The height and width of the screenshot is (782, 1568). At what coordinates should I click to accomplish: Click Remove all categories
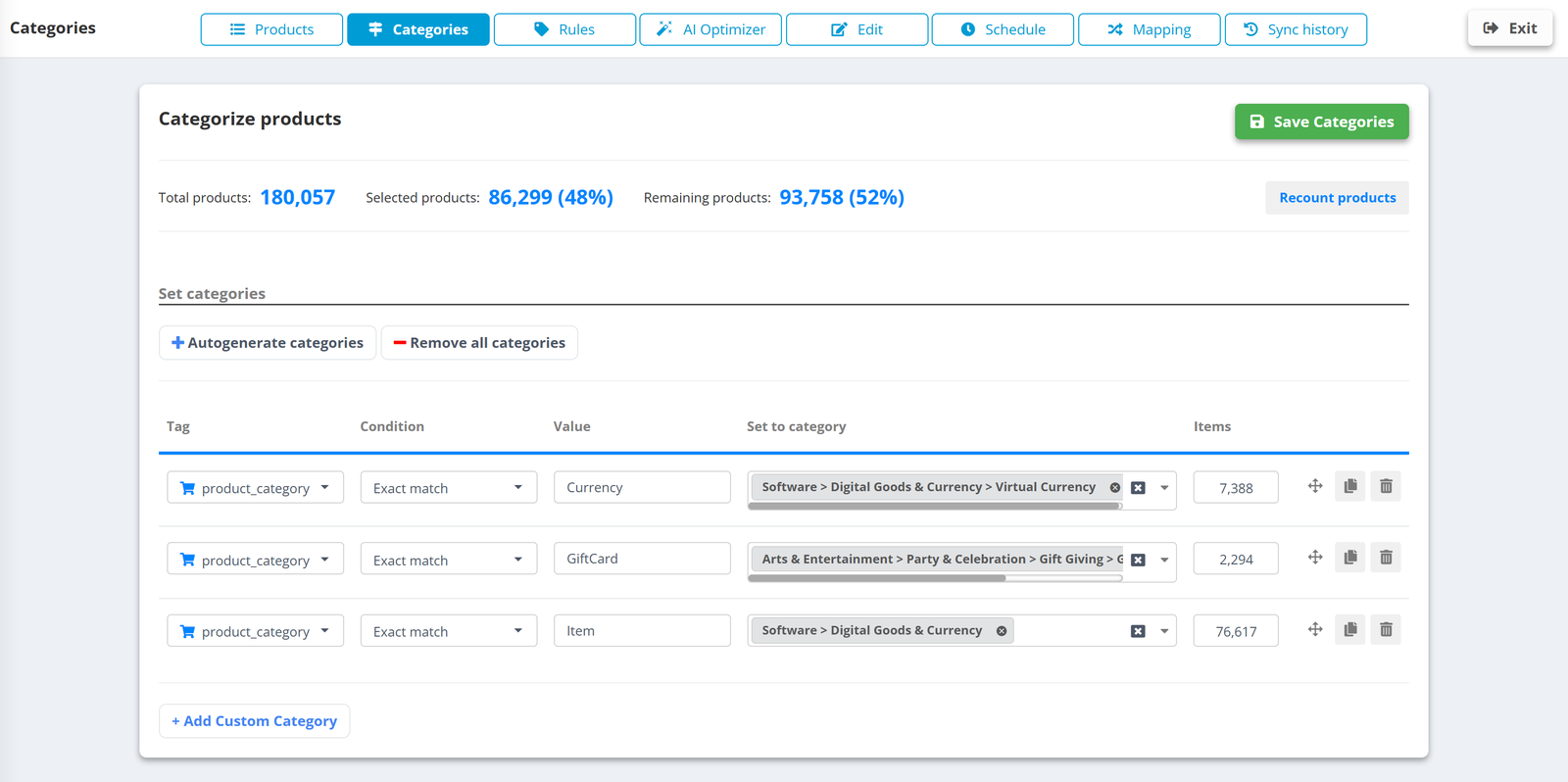click(x=479, y=343)
